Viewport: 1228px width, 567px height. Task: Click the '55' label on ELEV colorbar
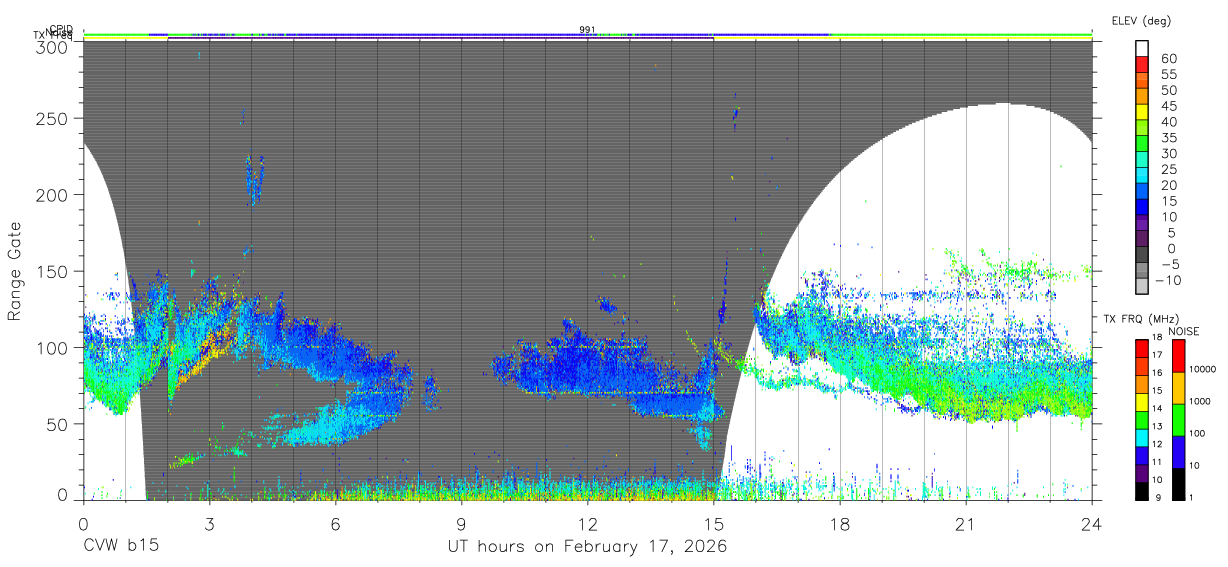point(1168,75)
